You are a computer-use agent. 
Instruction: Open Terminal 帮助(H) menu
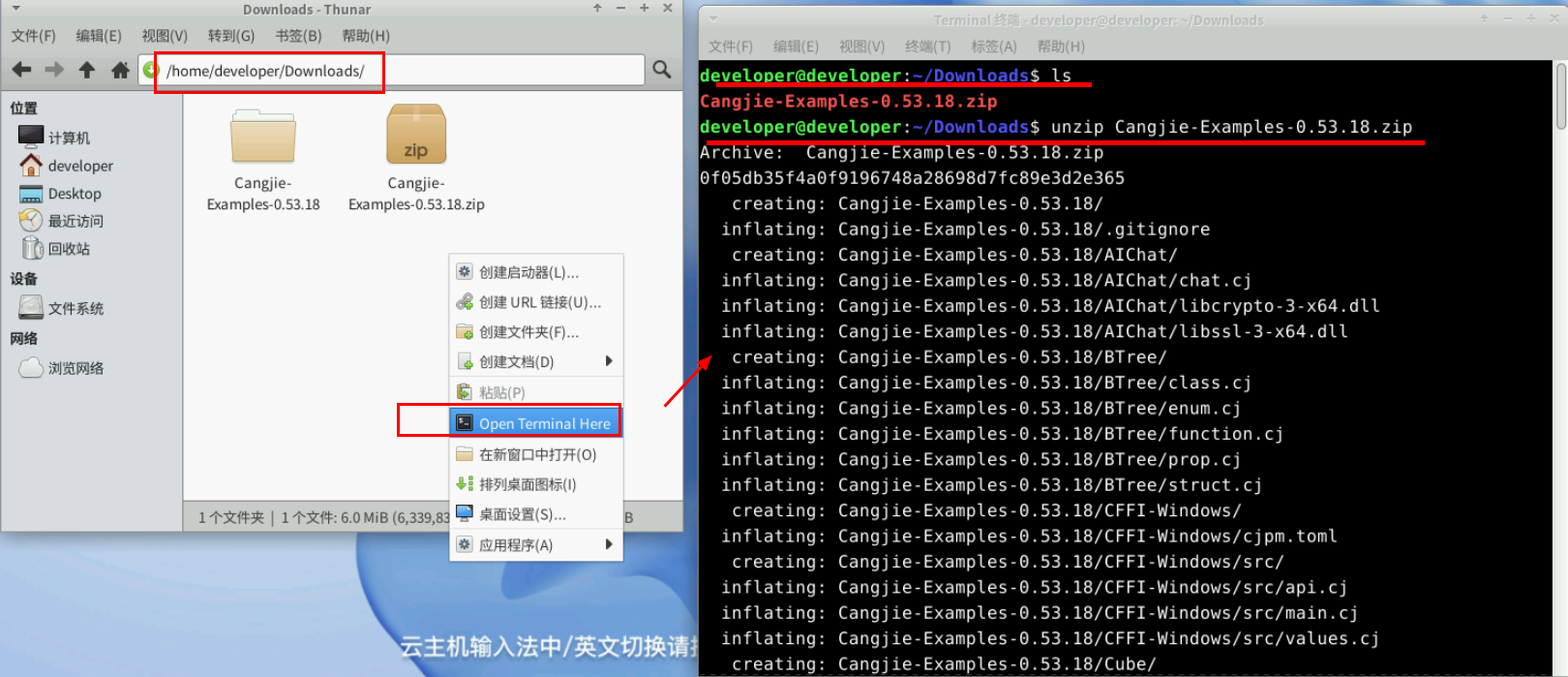[1061, 46]
